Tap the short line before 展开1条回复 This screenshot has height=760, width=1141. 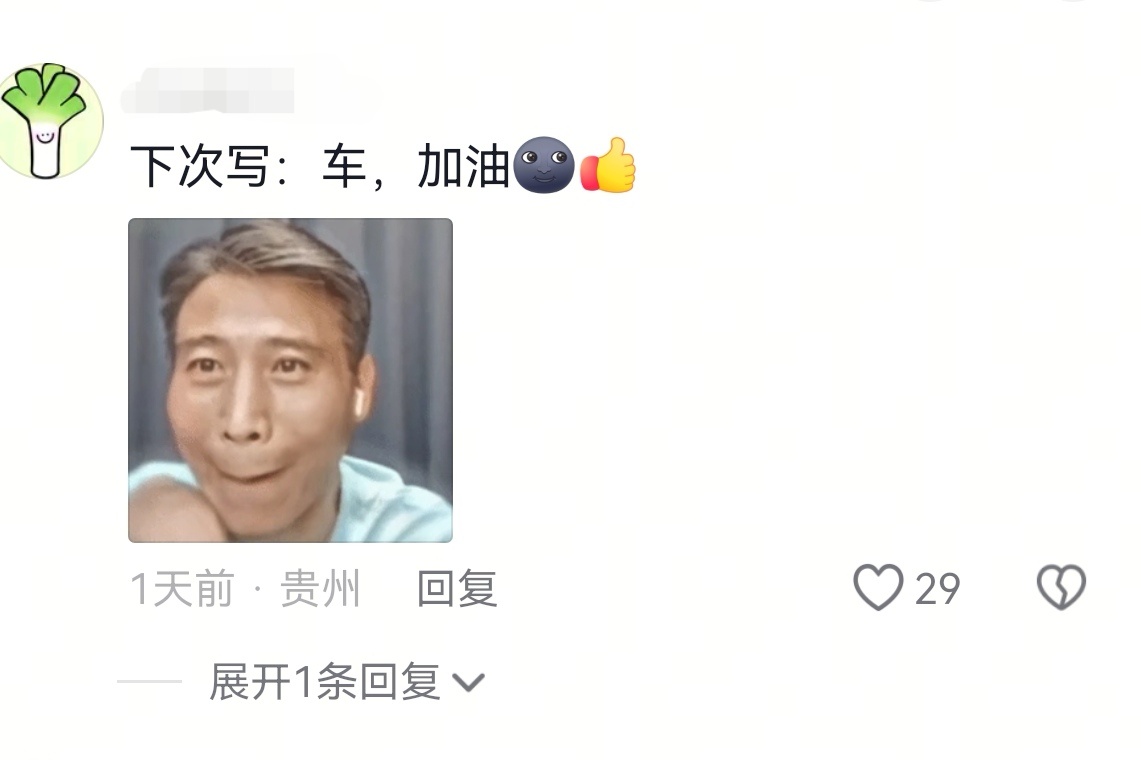click(149, 681)
